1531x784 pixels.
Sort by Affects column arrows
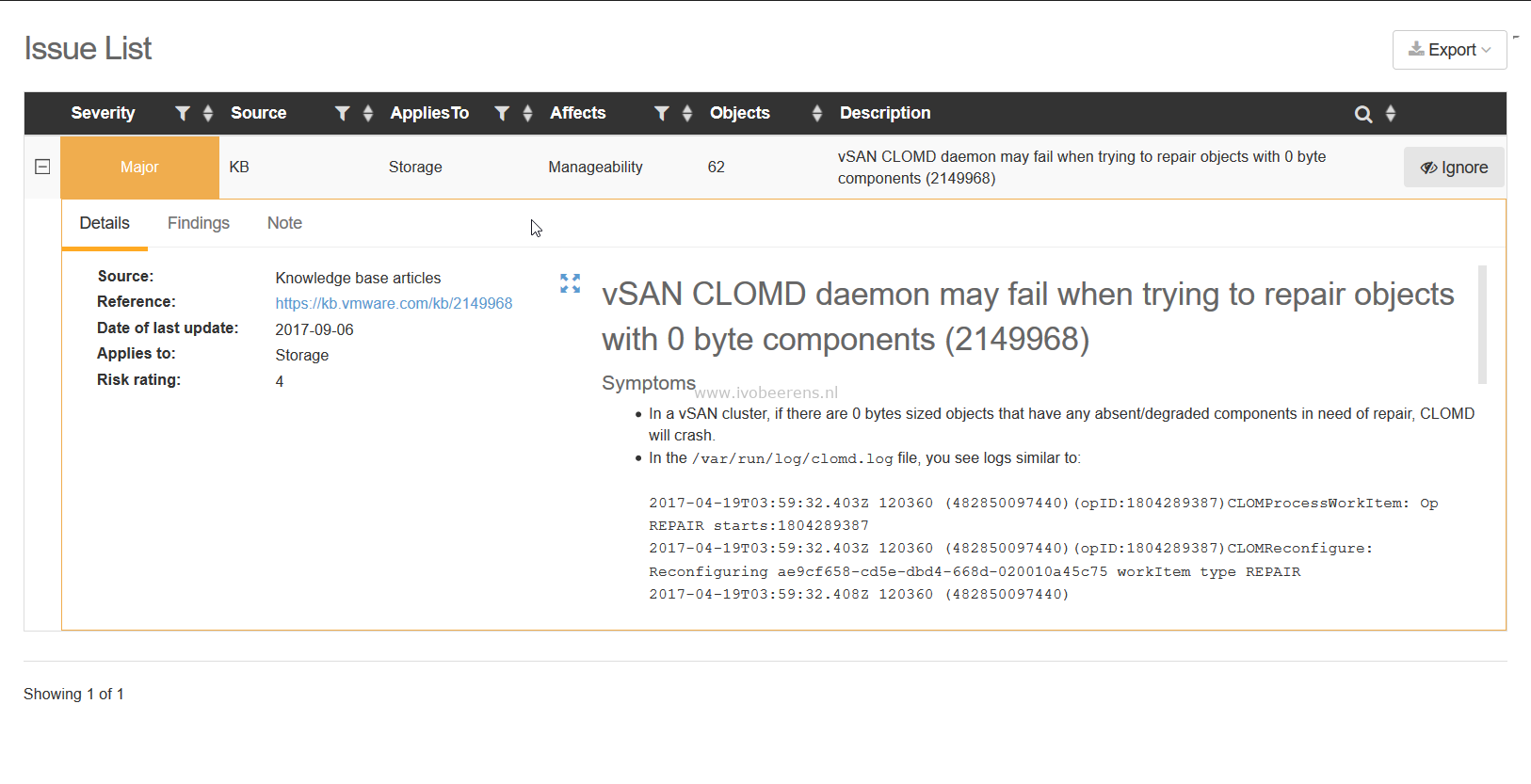tap(687, 113)
